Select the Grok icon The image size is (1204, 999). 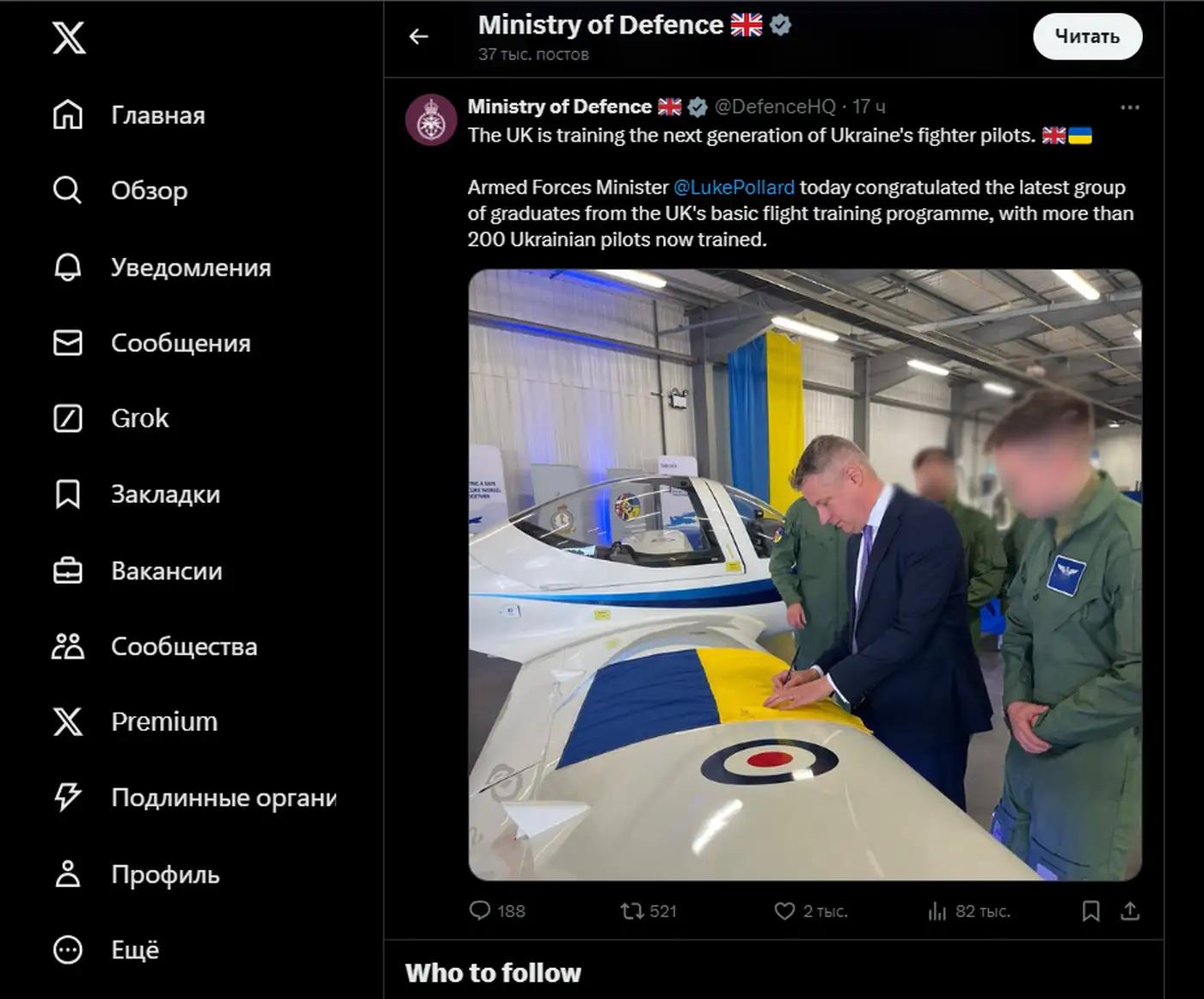[x=67, y=418]
